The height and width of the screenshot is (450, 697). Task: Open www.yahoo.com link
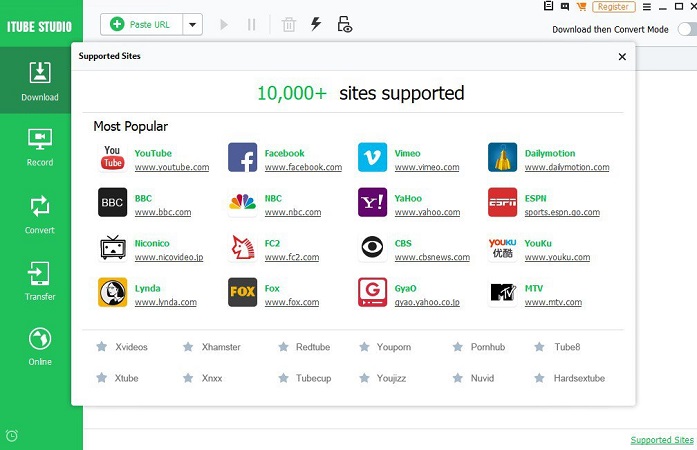pos(427,212)
